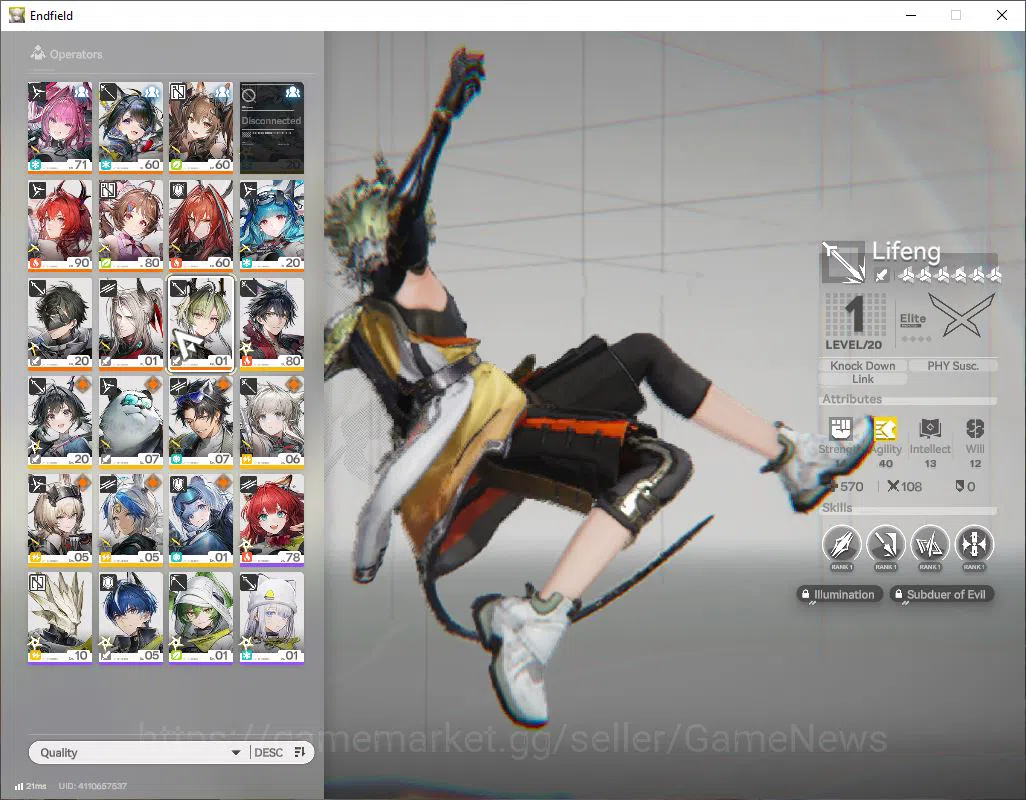The height and width of the screenshot is (800, 1026).
Task: Click the PHY Susc. tag
Action: 953,366
